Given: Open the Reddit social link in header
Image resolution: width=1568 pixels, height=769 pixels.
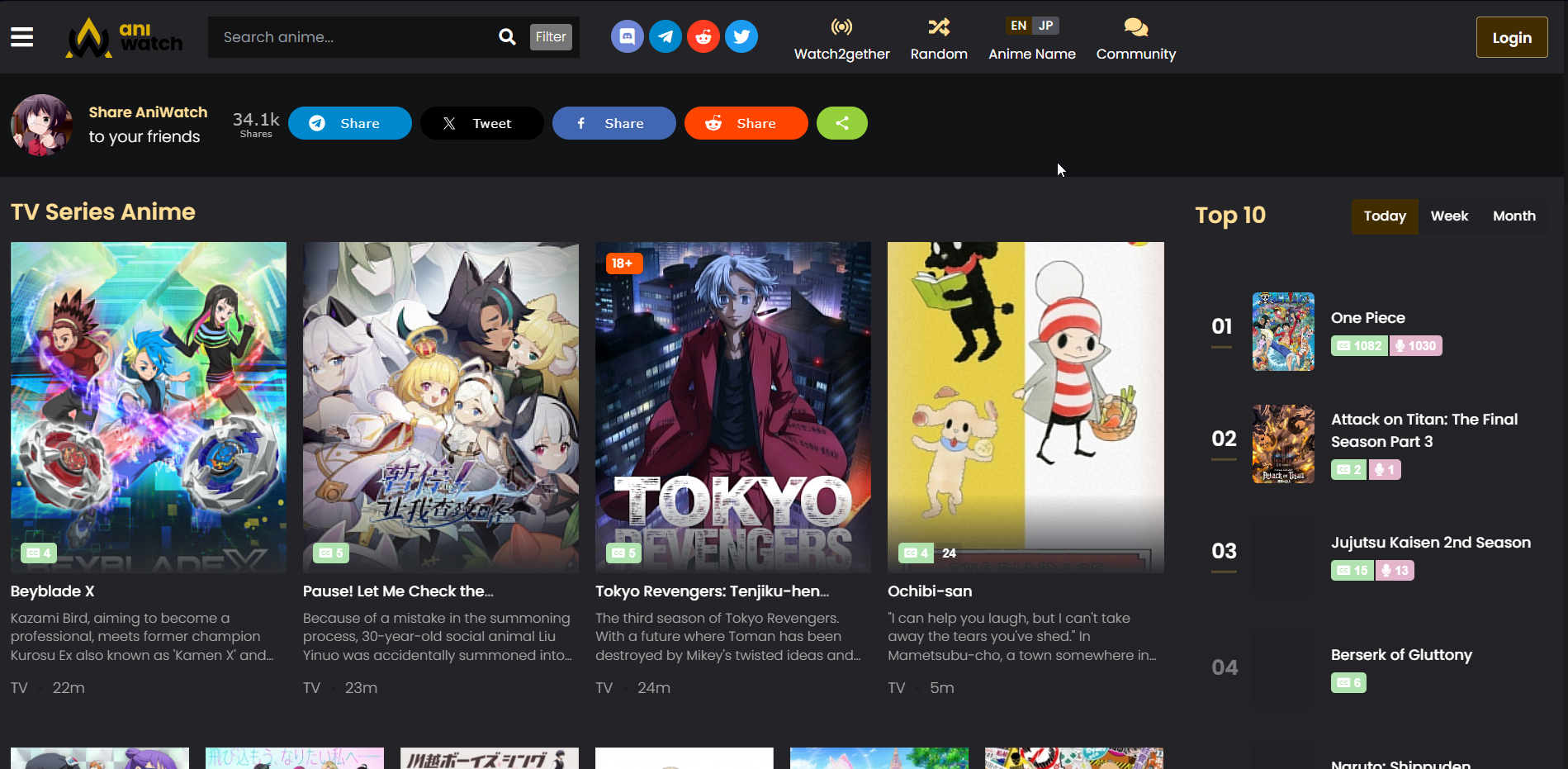Looking at the screenshot, I should click(x=703, y=36).
